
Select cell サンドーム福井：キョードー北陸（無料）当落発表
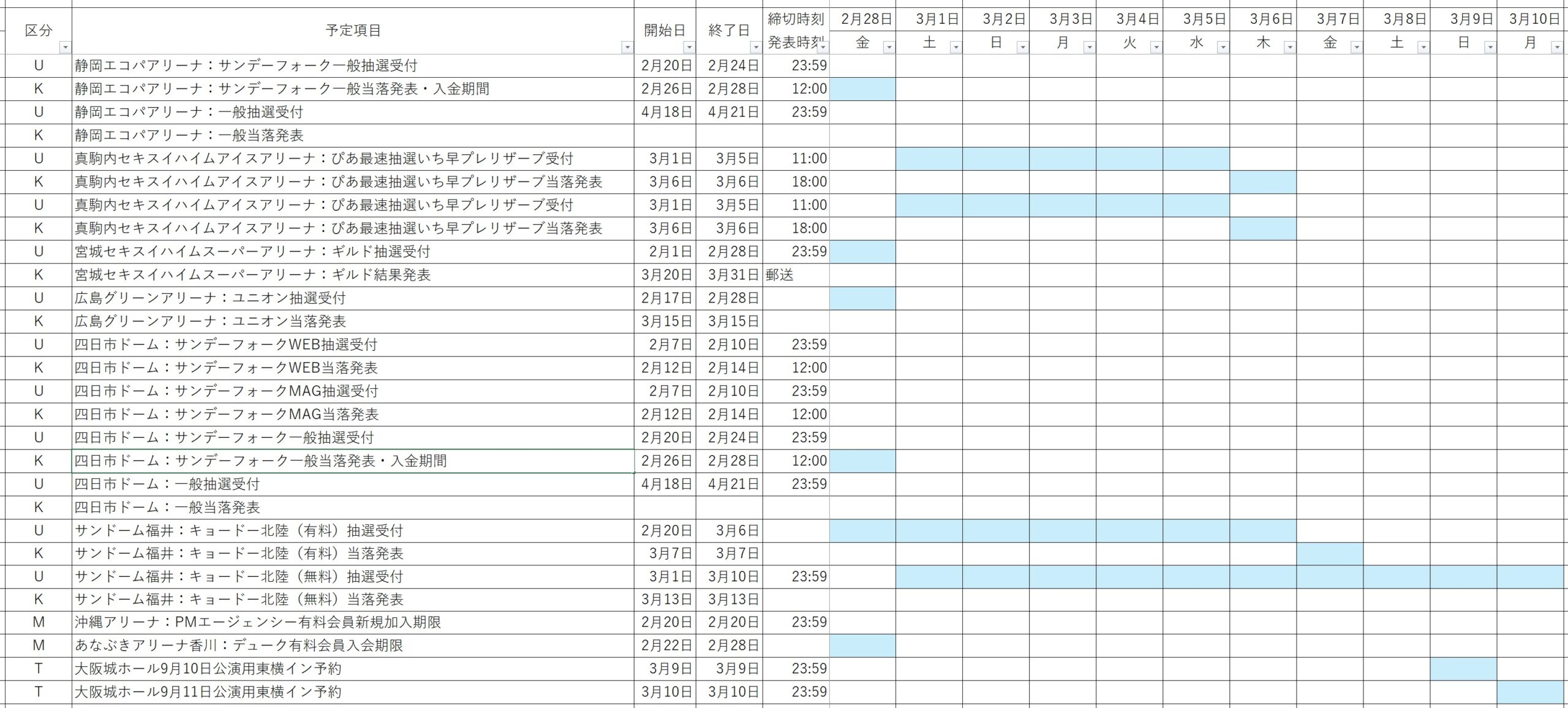[353, 600]
